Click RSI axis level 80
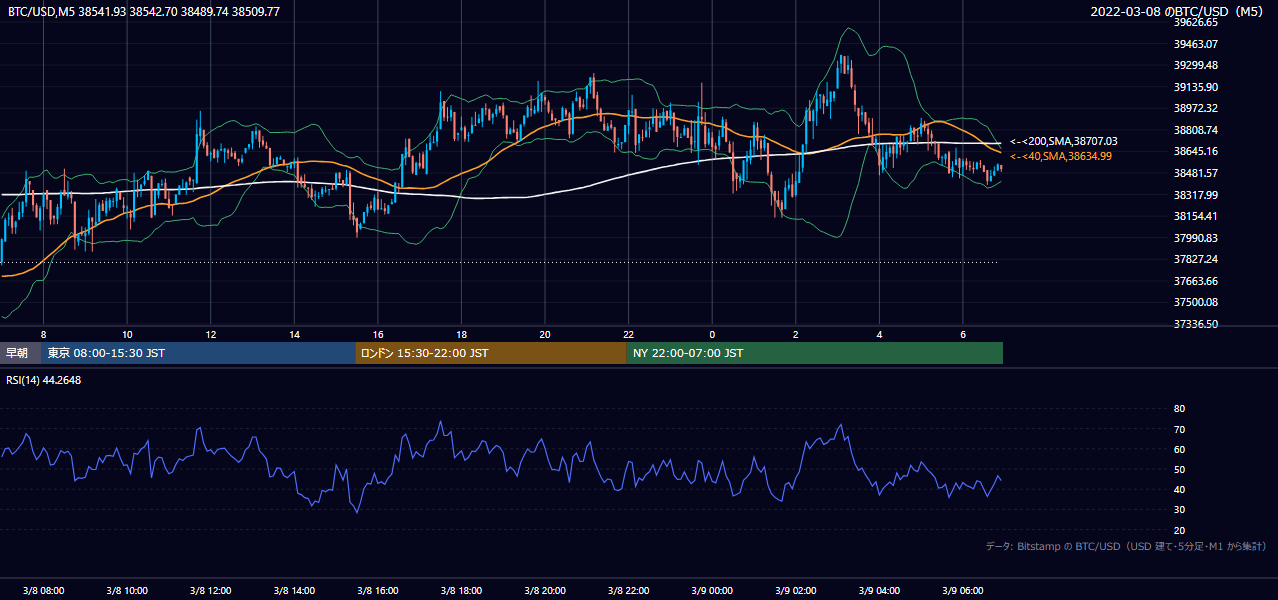Screen dimensions: 1278x600 click(1179, 409)
